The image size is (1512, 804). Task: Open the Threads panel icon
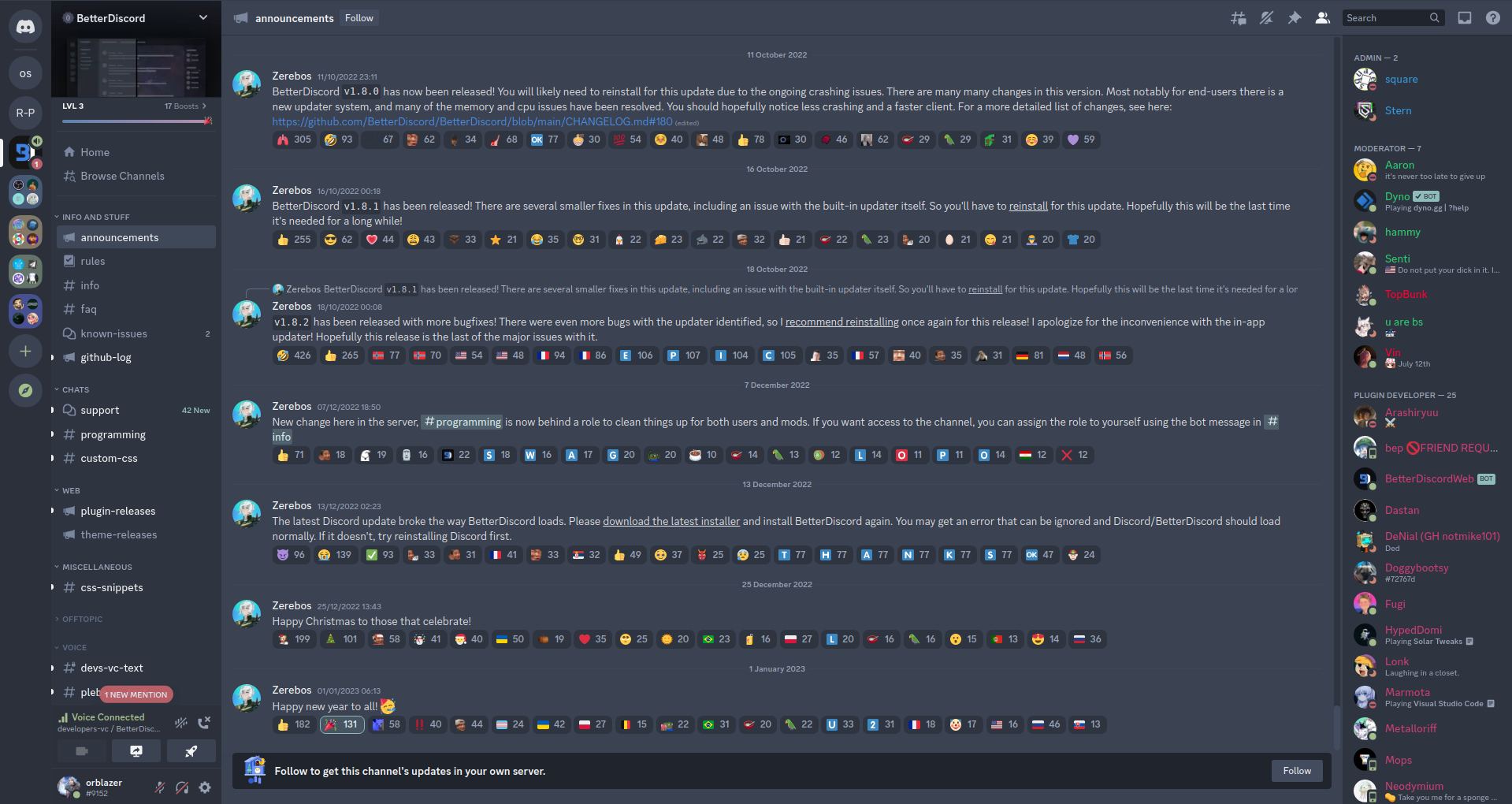(1238, 18)
